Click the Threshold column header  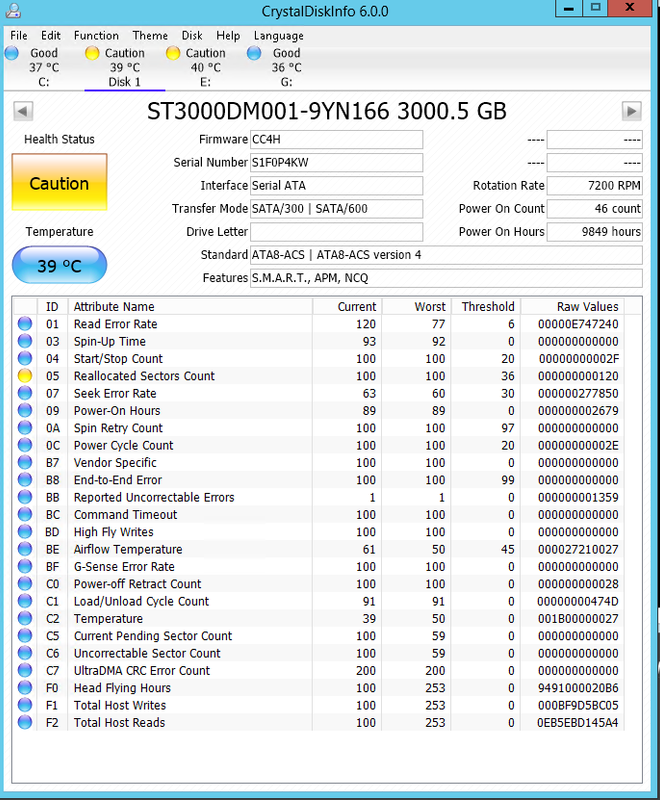tap(486, 307)
